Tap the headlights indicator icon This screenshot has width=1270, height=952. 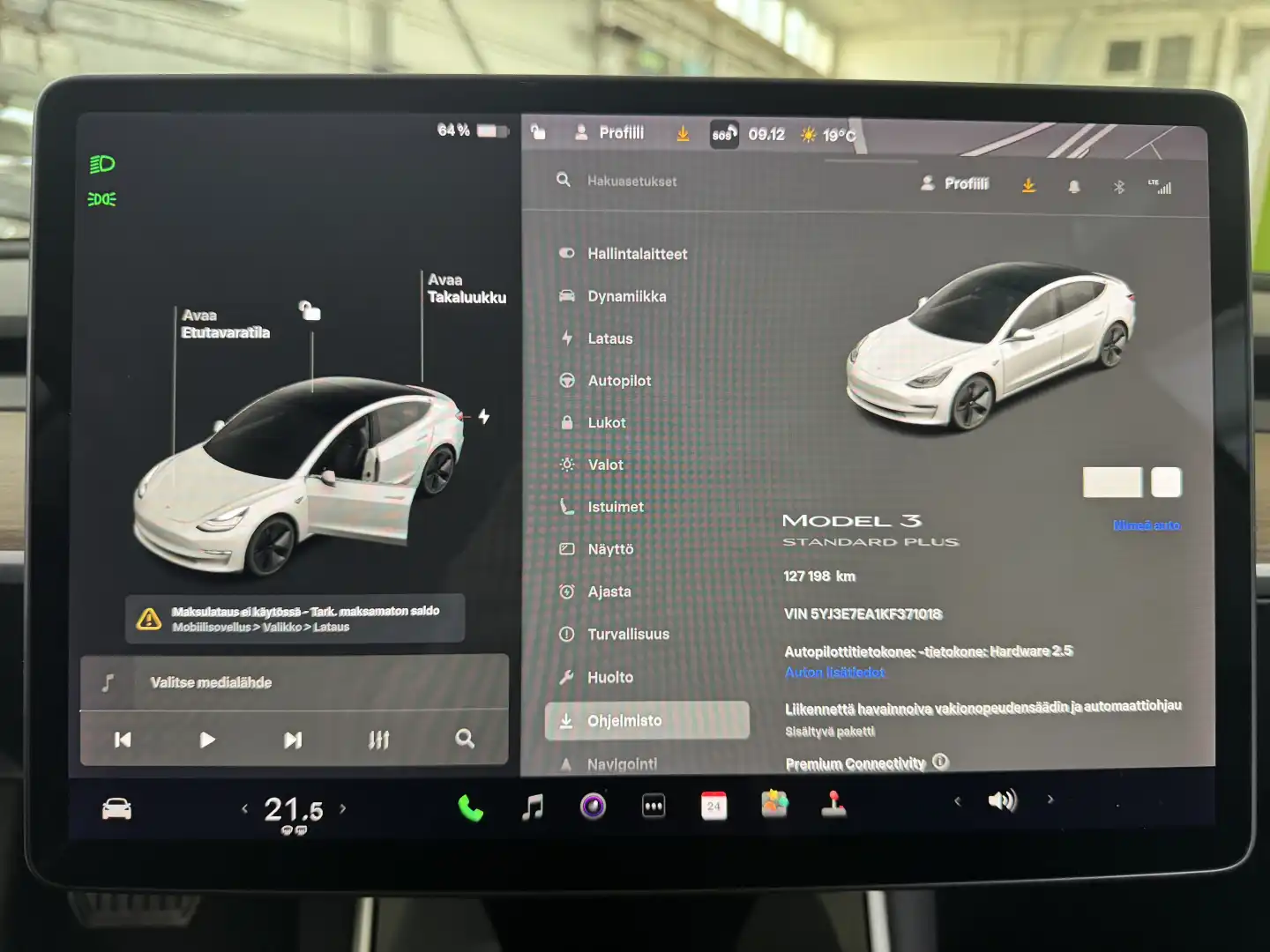pyautogui.click(x=102, y=165)
